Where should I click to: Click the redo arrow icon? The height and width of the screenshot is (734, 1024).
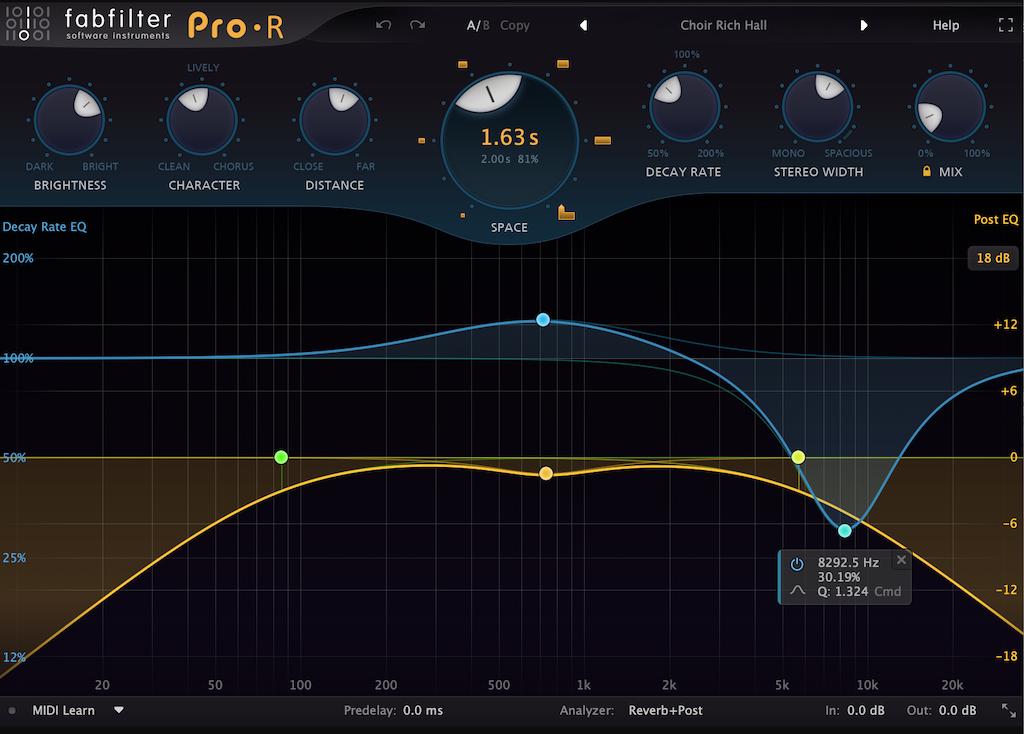[417, 25]
